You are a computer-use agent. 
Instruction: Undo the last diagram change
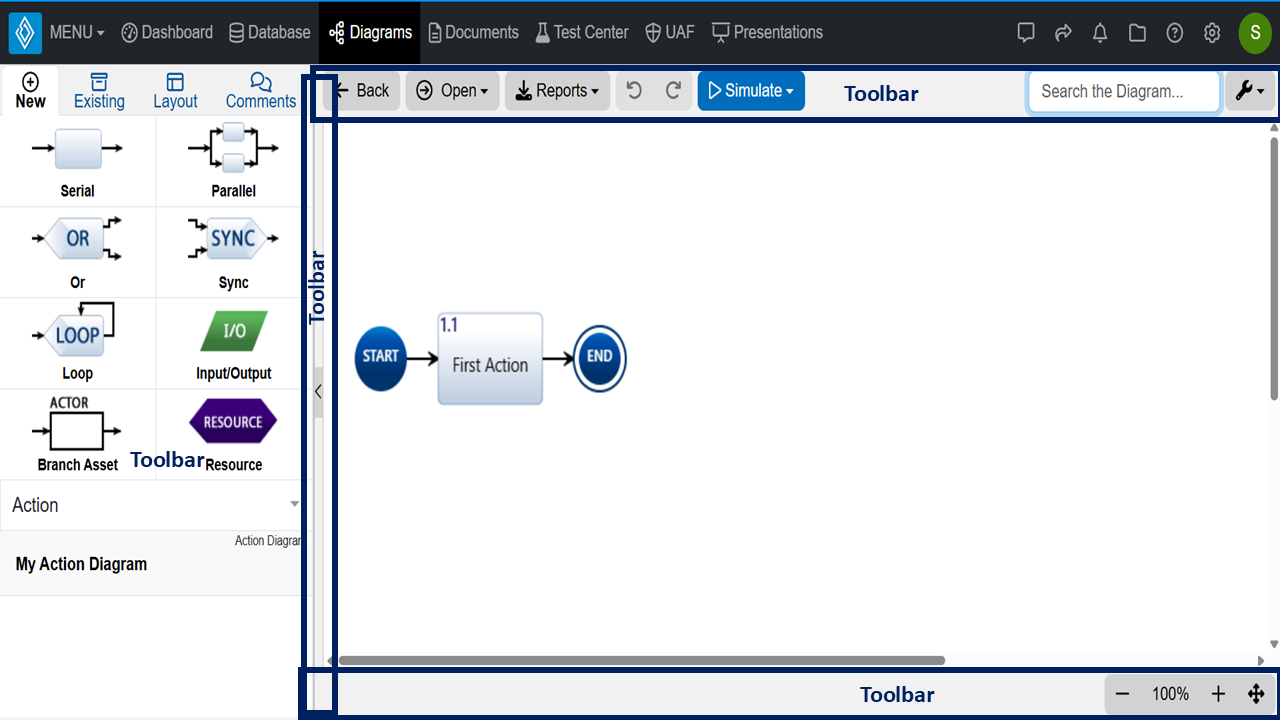coord(634,90)
